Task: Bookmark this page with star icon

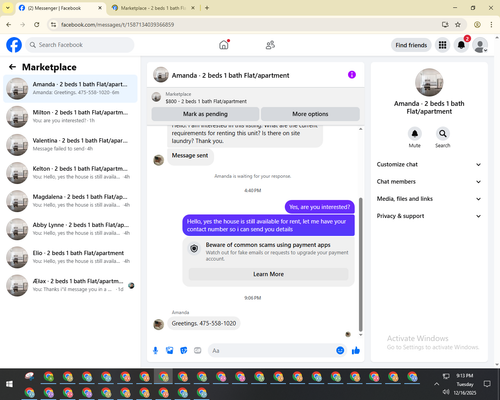Action: (x=458, y=25)
